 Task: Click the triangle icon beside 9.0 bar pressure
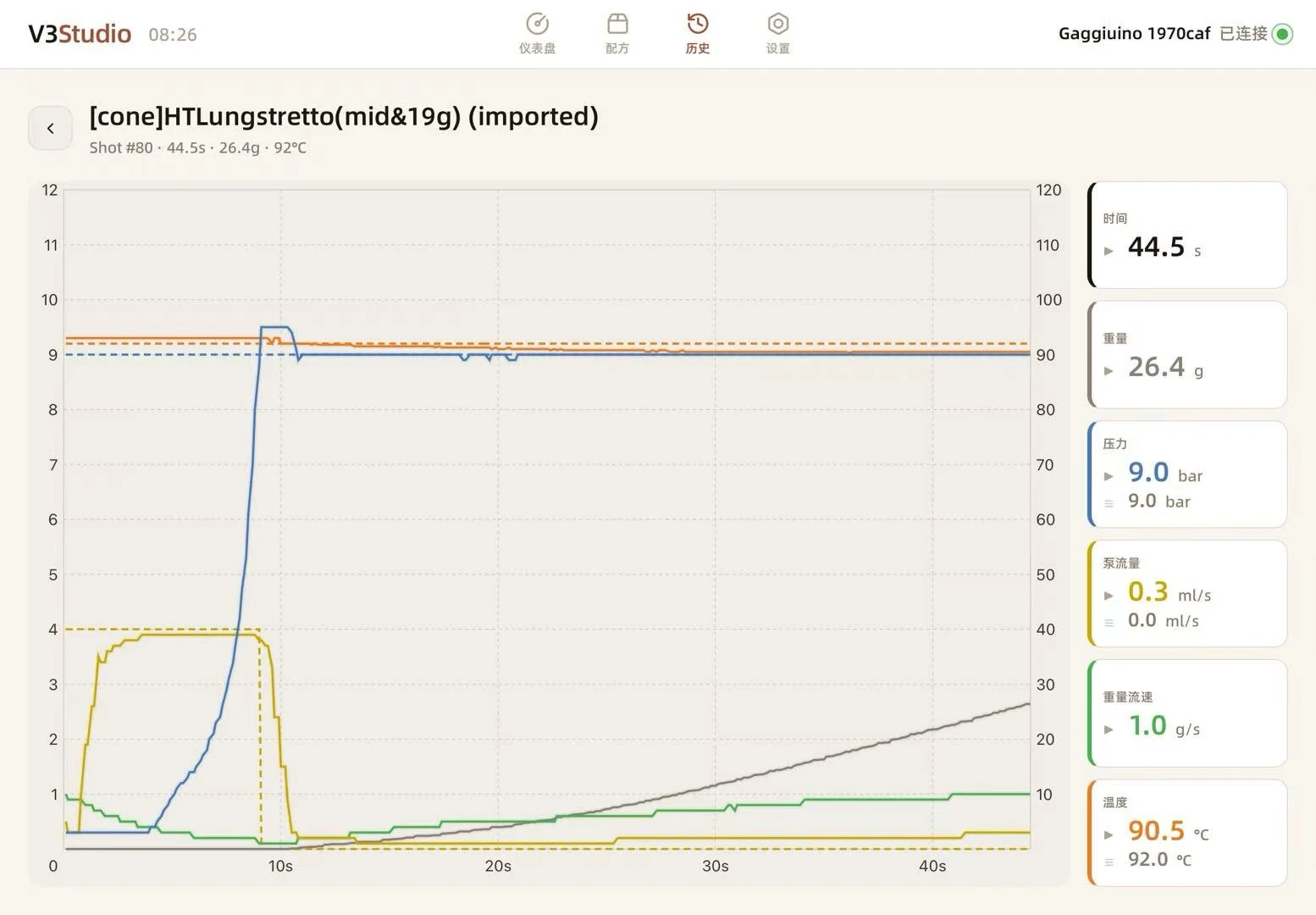[x=1109, y=476]
